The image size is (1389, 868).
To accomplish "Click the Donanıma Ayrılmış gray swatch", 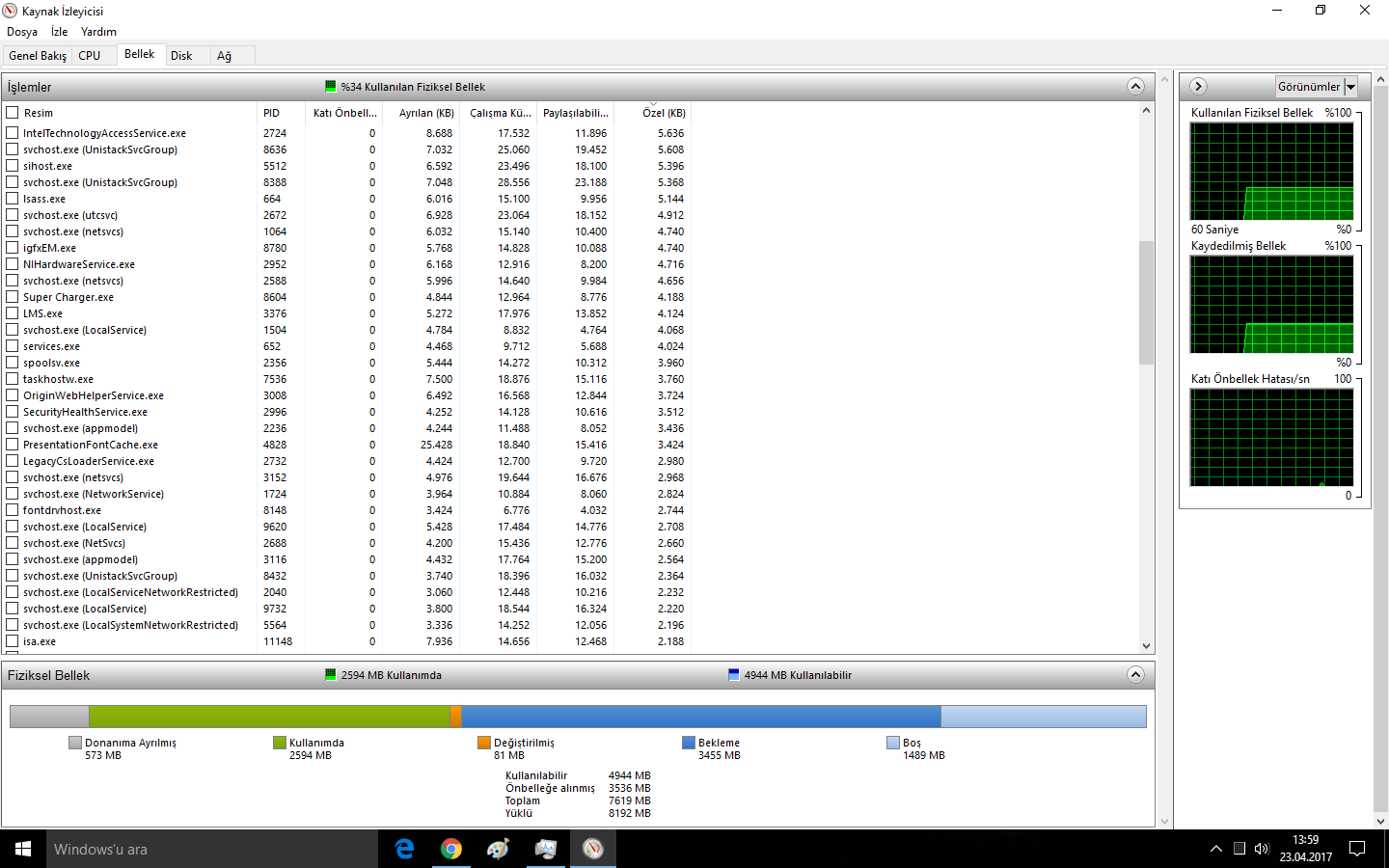I will (75, 743).
